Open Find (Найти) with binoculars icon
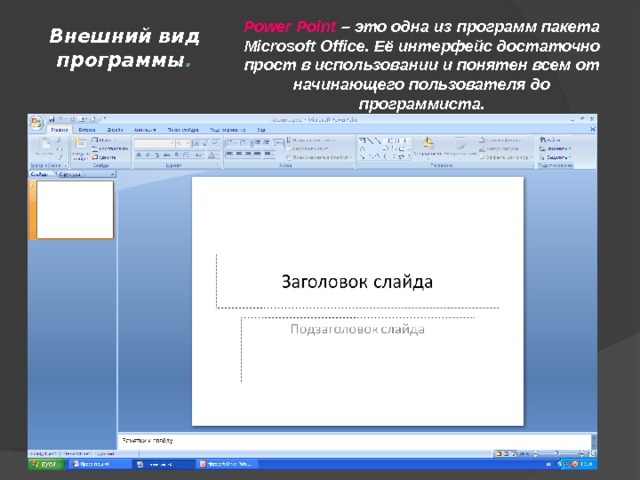Image resolution: width=640 pixels, height=480 pixels. [x=550, y=140]
